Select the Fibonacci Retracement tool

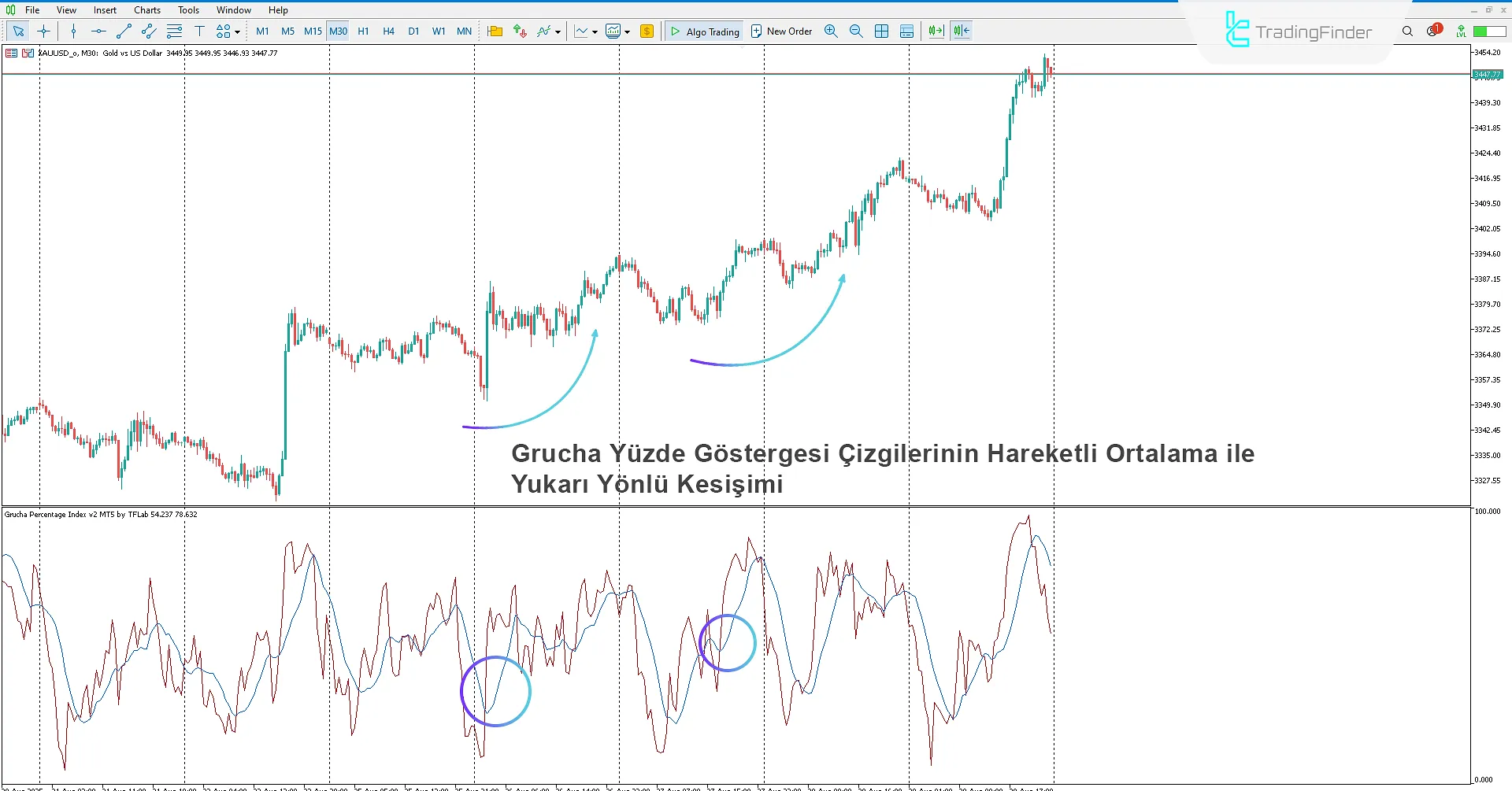(175, 31)
